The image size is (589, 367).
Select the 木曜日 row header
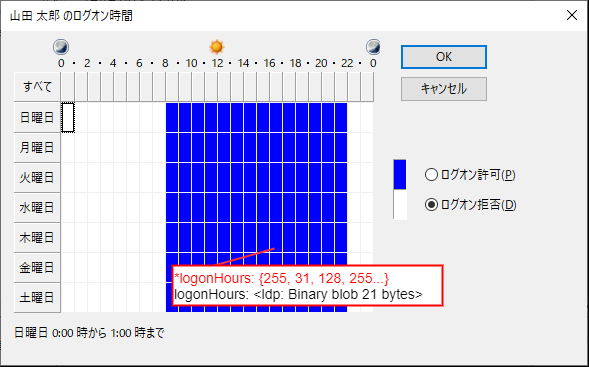[x=37, y=238]
